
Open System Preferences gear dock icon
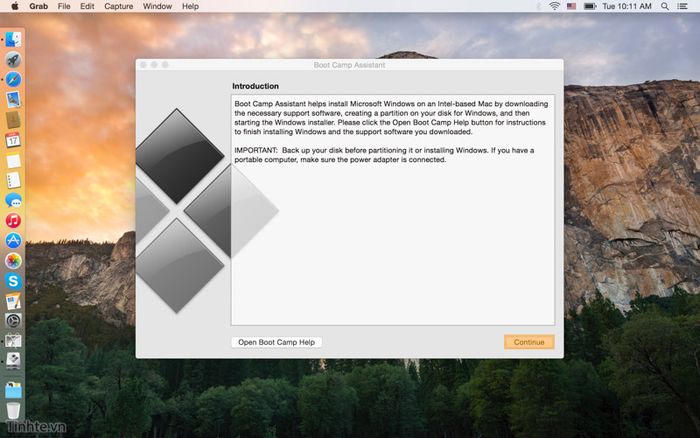pos(13,321)
